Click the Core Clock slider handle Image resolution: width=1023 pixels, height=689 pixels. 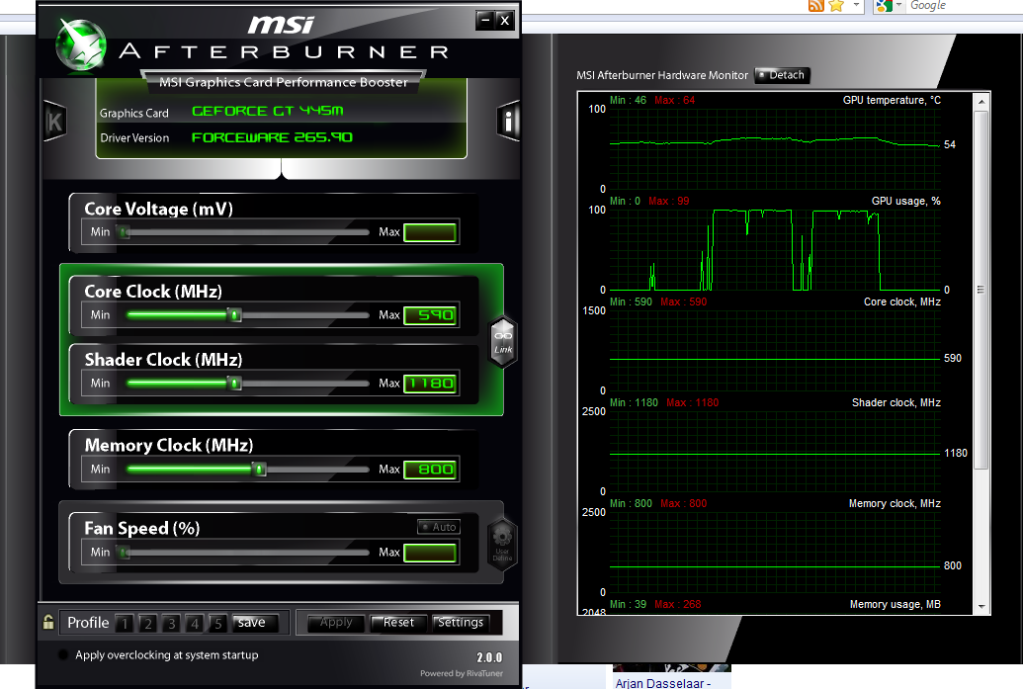236,315
